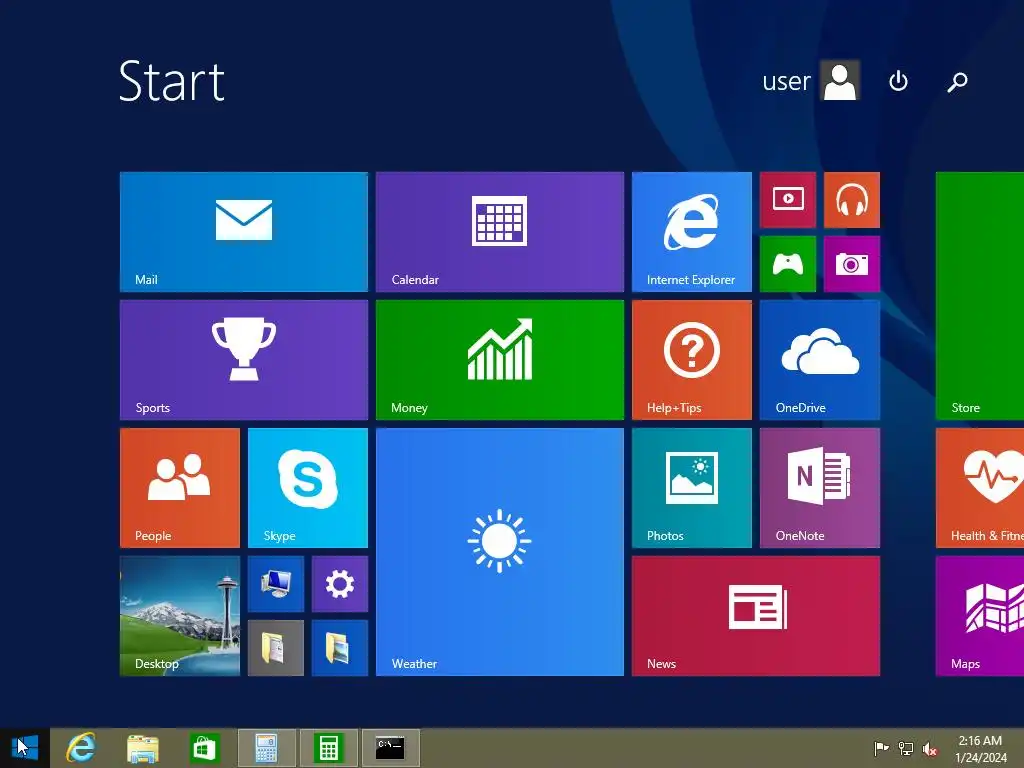The width and height of the screenshot is (1024, 768).
Task: Open the Music headphones tile
Action: [x=852, y=200]
